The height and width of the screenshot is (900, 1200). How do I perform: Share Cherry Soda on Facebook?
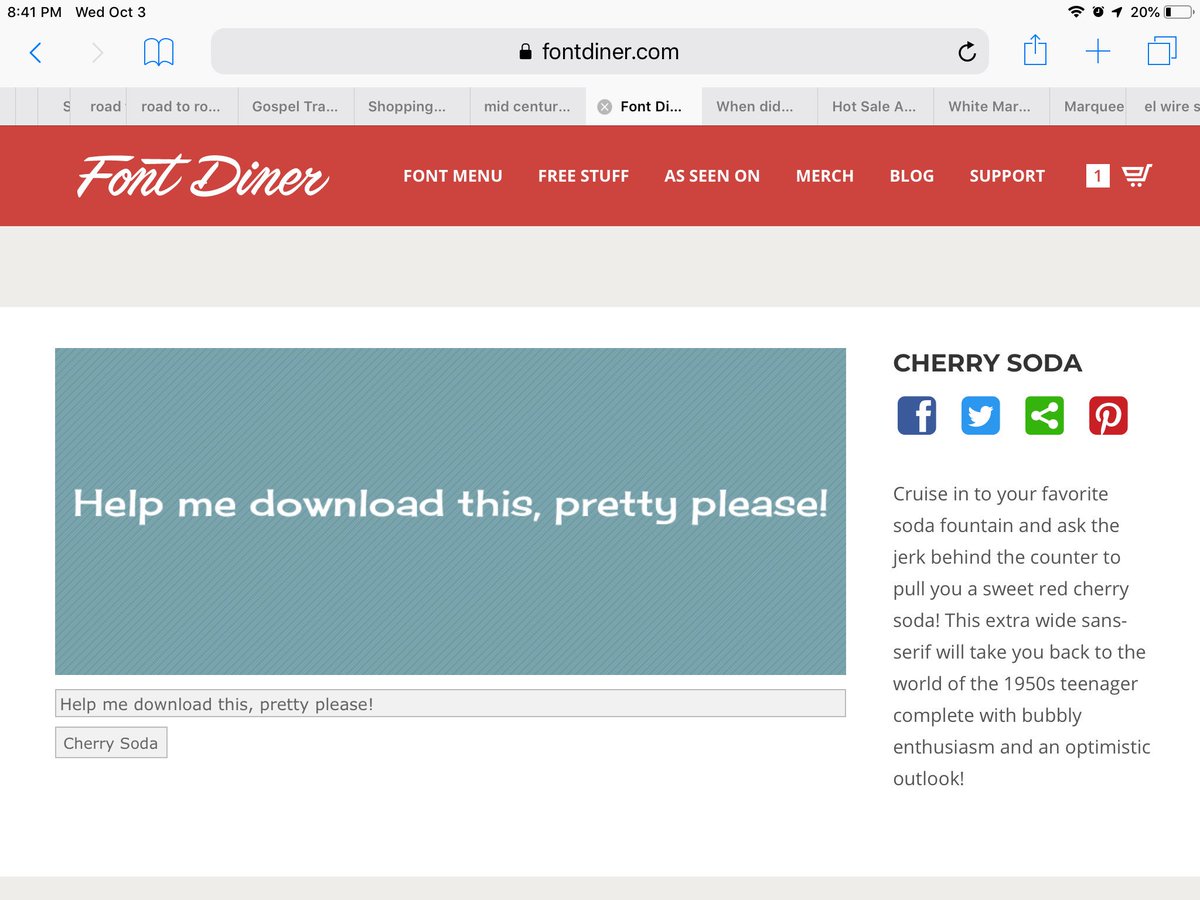(x=917, y=415)
